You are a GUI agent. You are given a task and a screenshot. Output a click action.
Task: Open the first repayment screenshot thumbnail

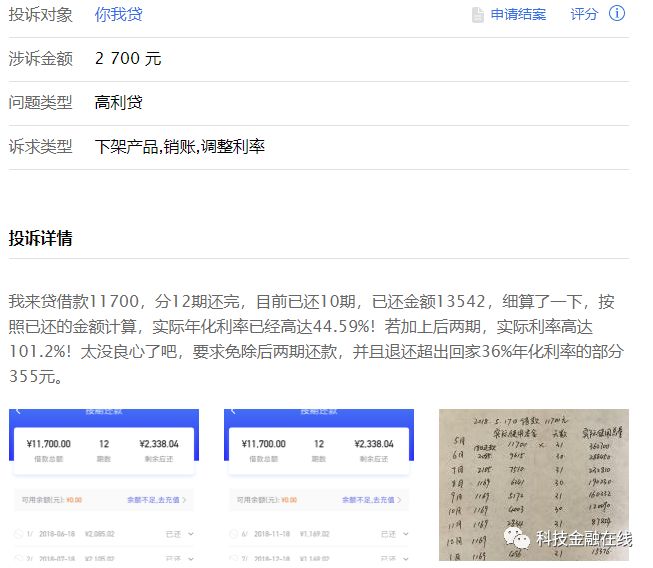click(104, 485)
